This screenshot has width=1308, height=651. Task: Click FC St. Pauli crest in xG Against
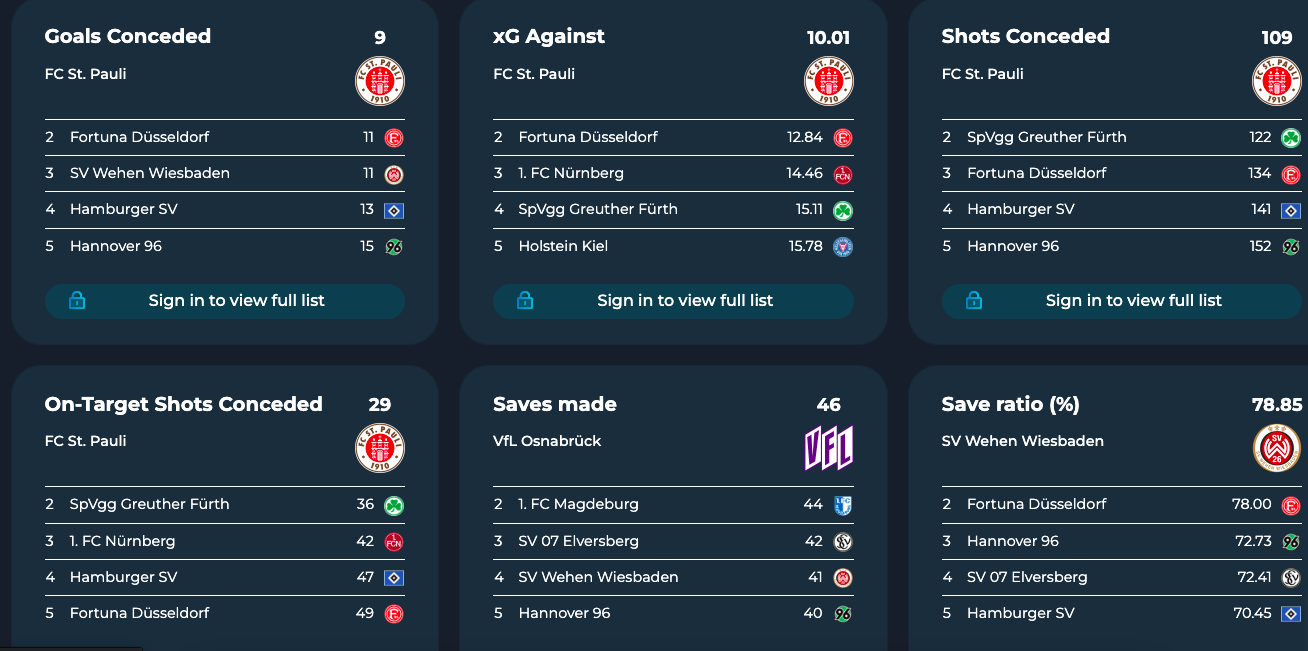[829, 81]
